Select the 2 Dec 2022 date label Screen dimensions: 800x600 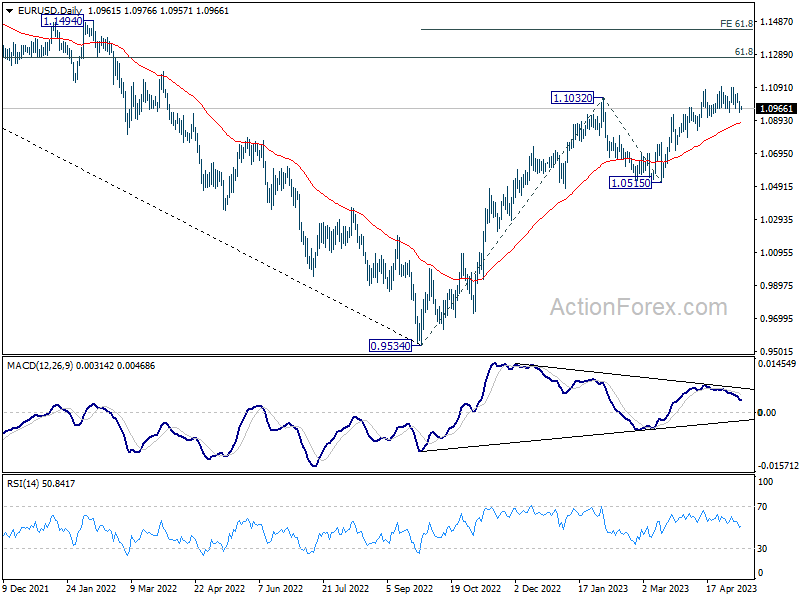pyautogui.click(x=537, y=589)
